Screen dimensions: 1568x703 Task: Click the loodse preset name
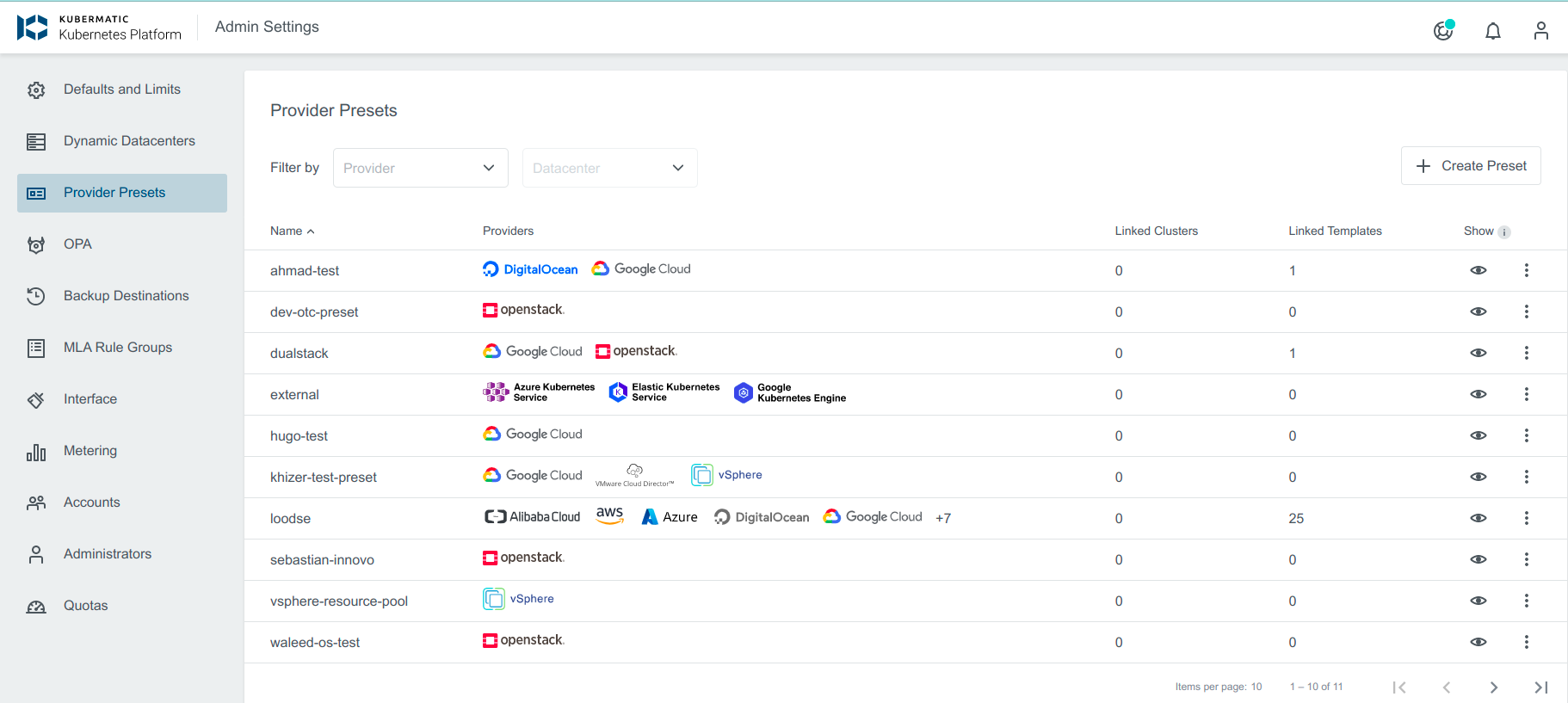pyautogui.click(x=290, y=518)
